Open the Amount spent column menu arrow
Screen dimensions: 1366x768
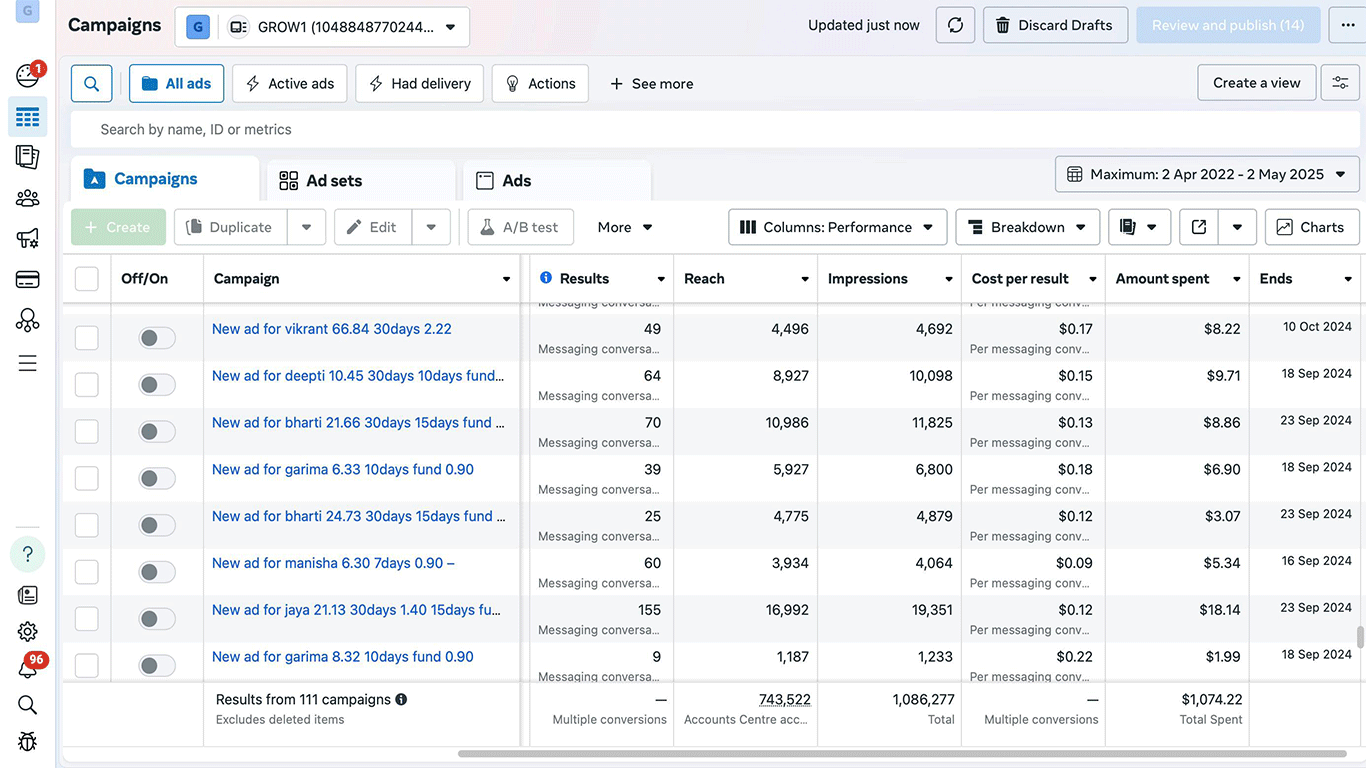click(1237, 279)
